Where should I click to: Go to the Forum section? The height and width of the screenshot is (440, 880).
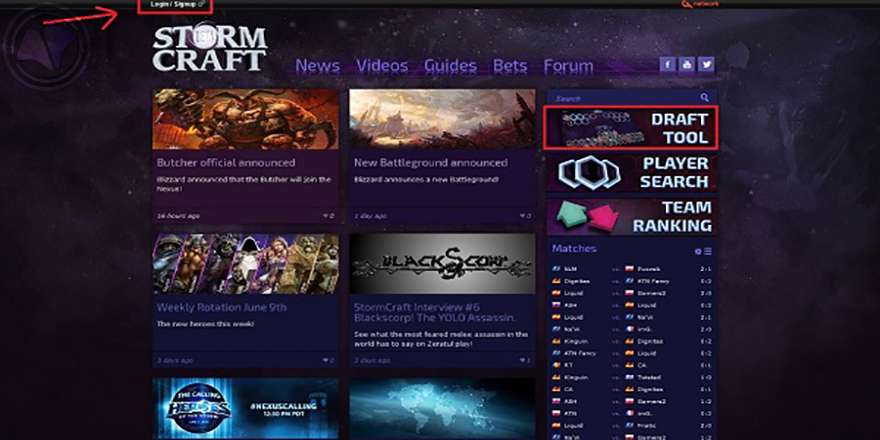point(569,66)
